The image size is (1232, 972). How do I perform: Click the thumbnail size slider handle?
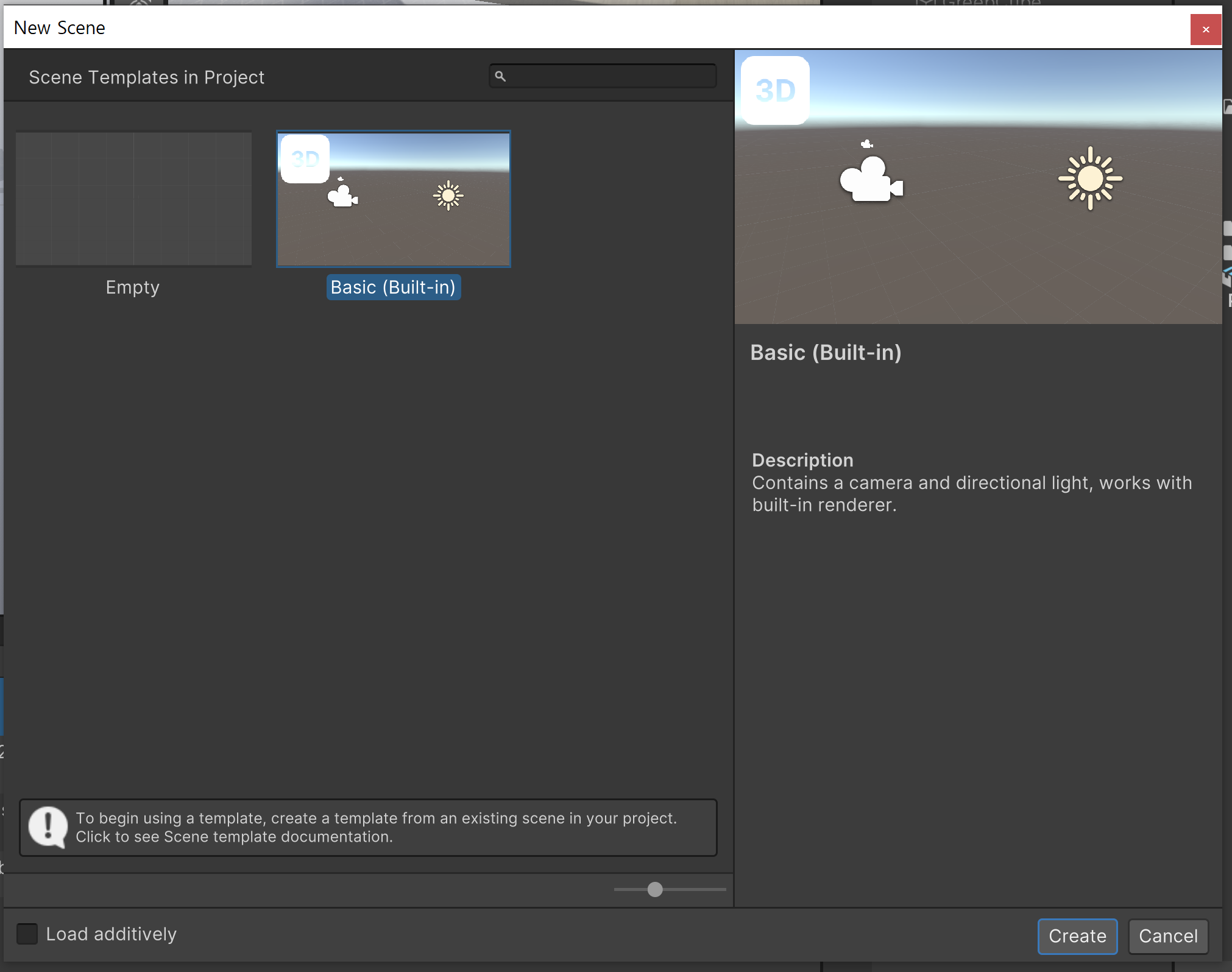[x=655, y=889]
